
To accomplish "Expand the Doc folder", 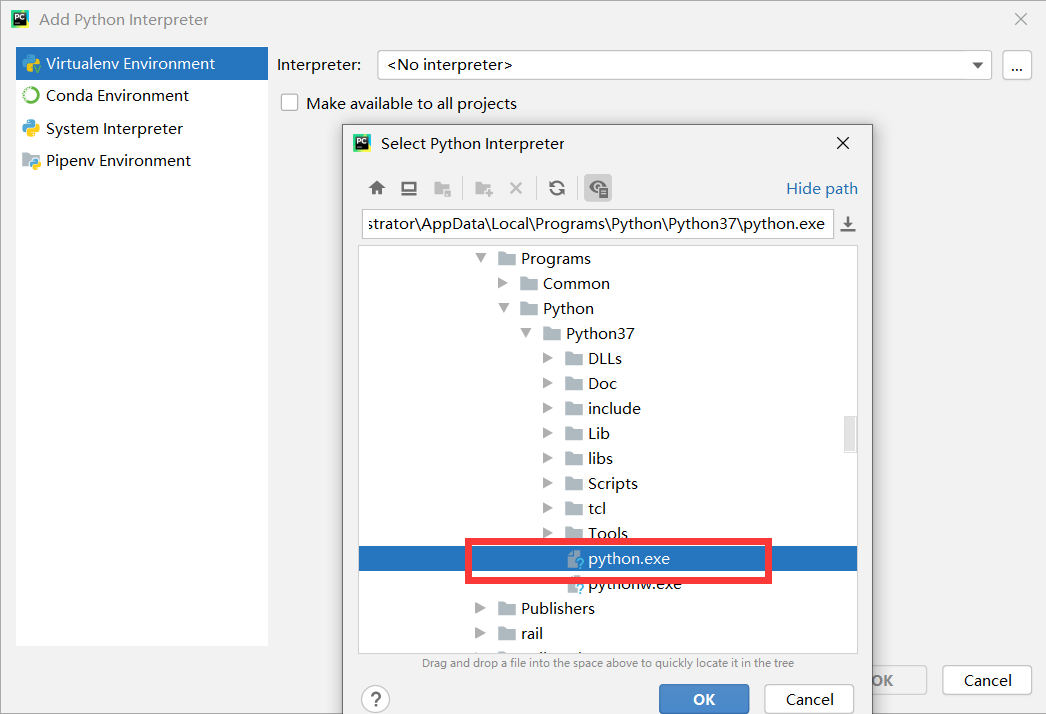I will point(548,383).
